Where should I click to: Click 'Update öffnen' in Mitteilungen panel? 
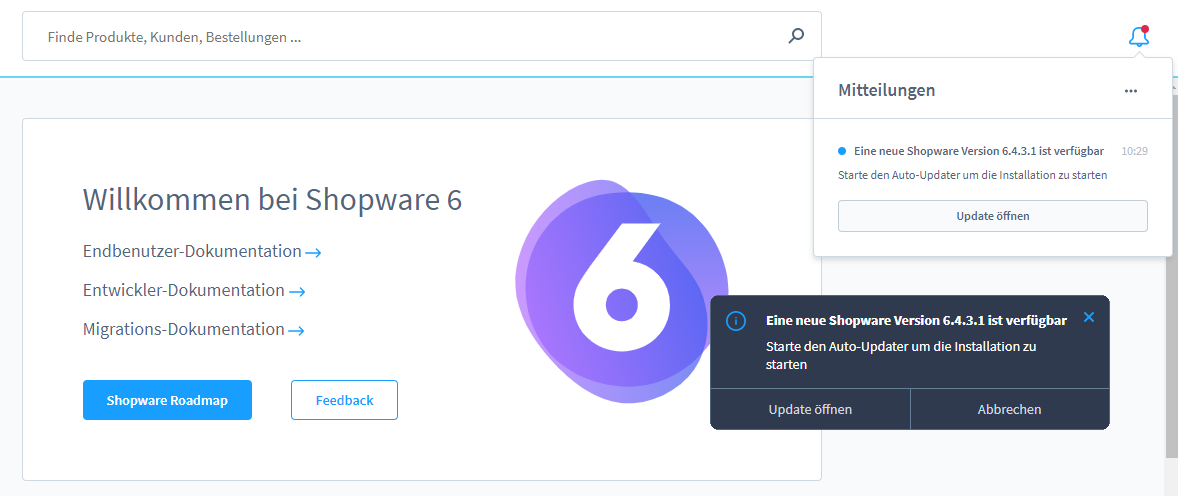(x=992, y=216)
